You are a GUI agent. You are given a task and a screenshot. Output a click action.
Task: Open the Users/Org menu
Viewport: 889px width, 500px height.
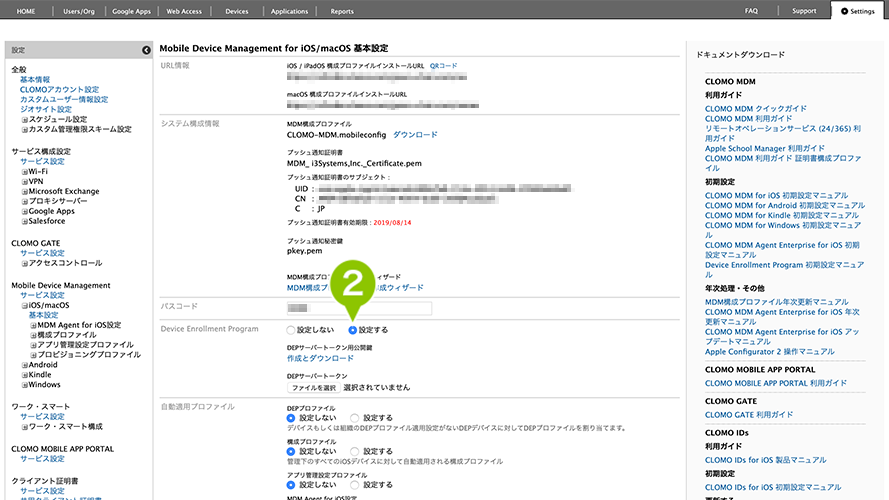(79, 11)
